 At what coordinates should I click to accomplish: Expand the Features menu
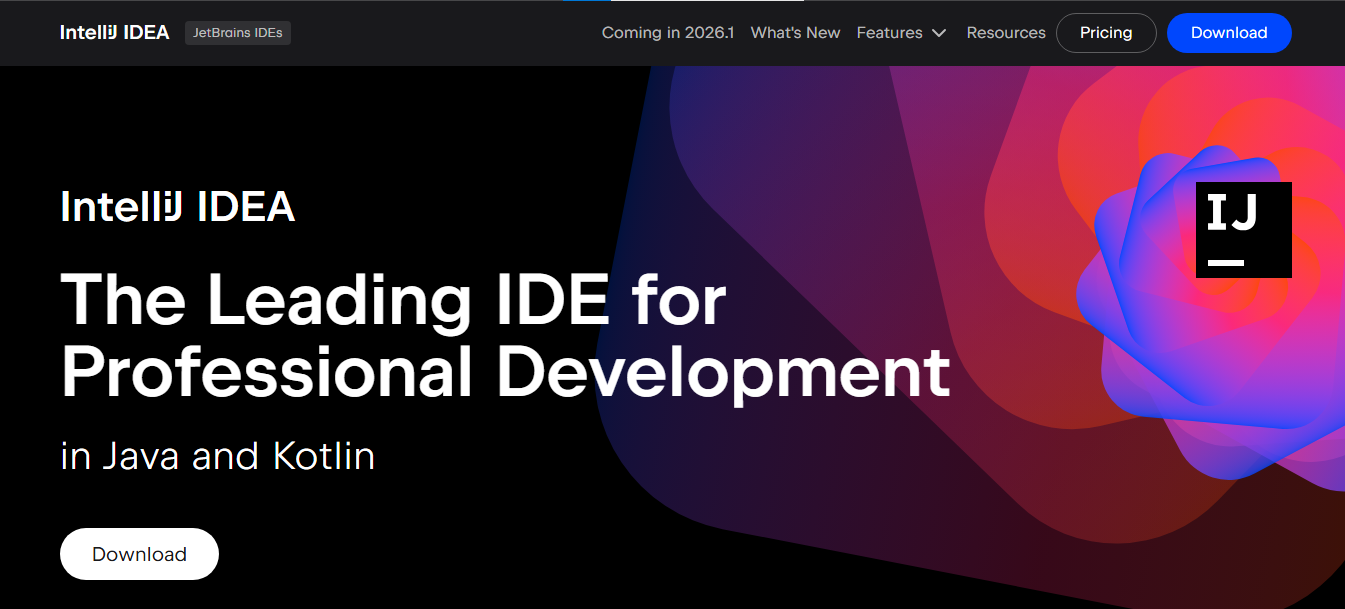click(x=901, y=33)
